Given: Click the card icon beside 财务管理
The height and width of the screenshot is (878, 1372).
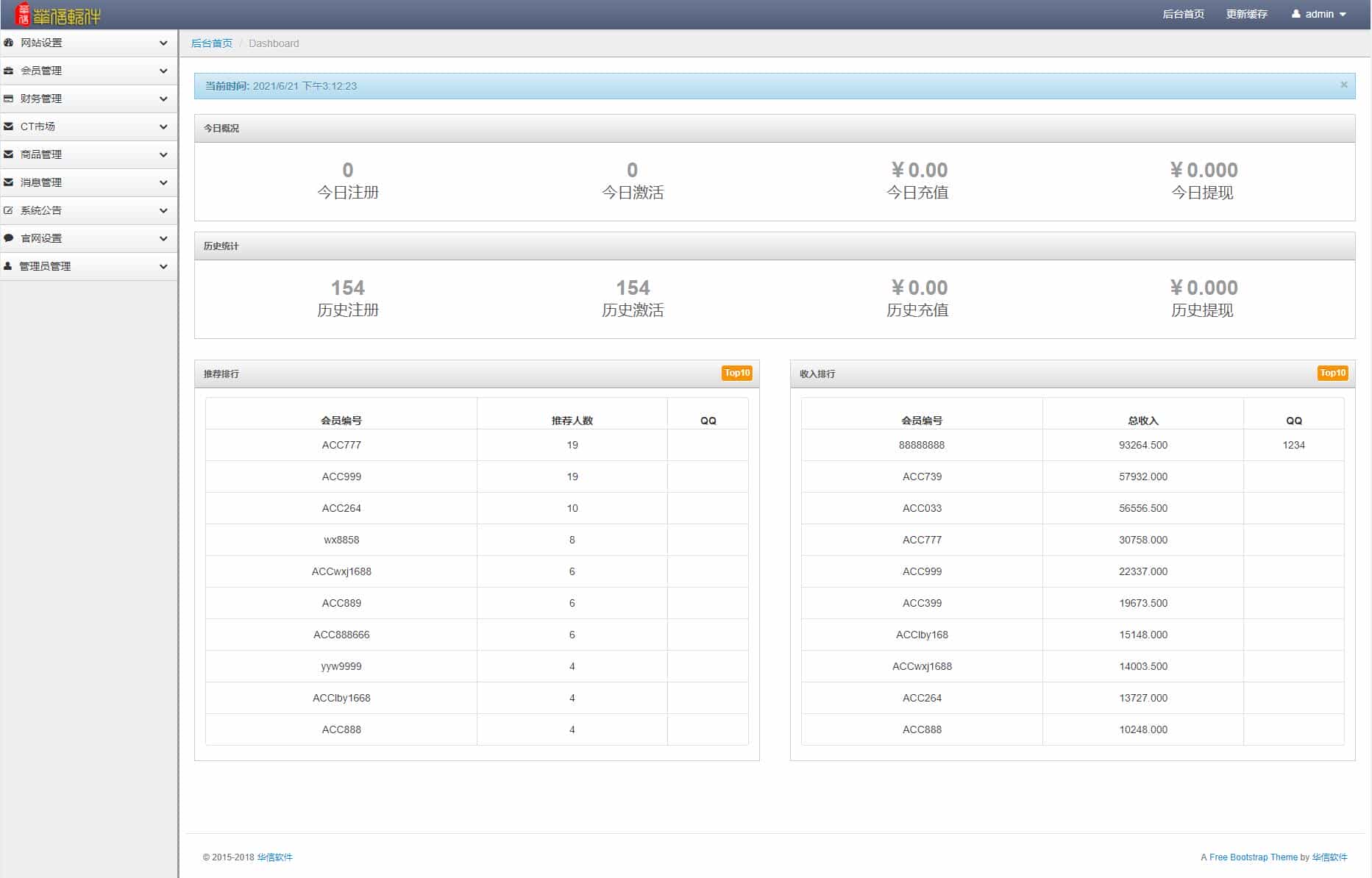Looking at the screenshot, I should (x=9, y=99).
